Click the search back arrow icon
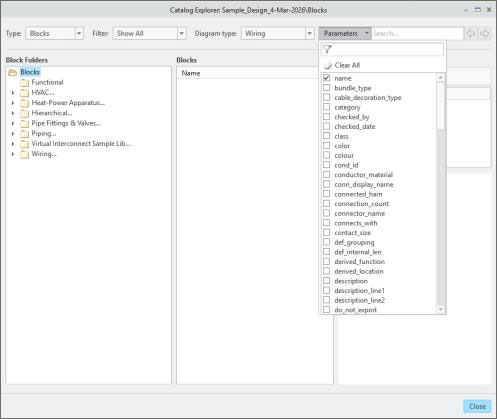 pos(470,33)
